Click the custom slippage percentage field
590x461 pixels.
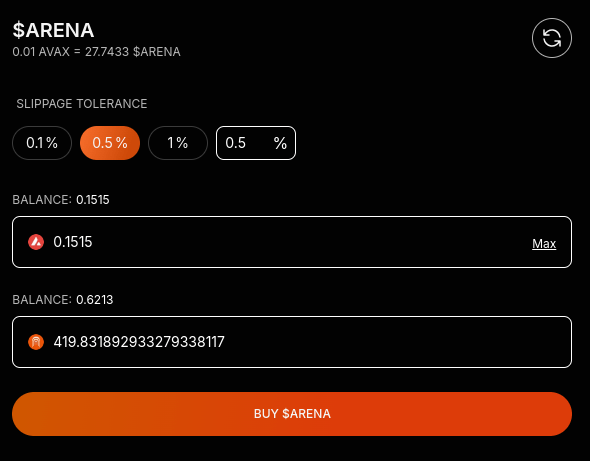point(256,143)
